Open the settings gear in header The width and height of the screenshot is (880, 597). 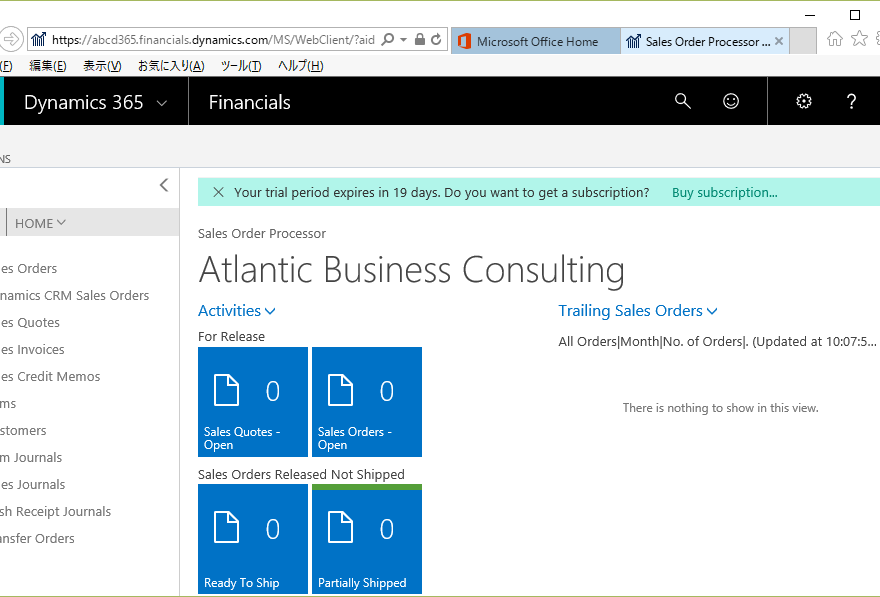804,102
